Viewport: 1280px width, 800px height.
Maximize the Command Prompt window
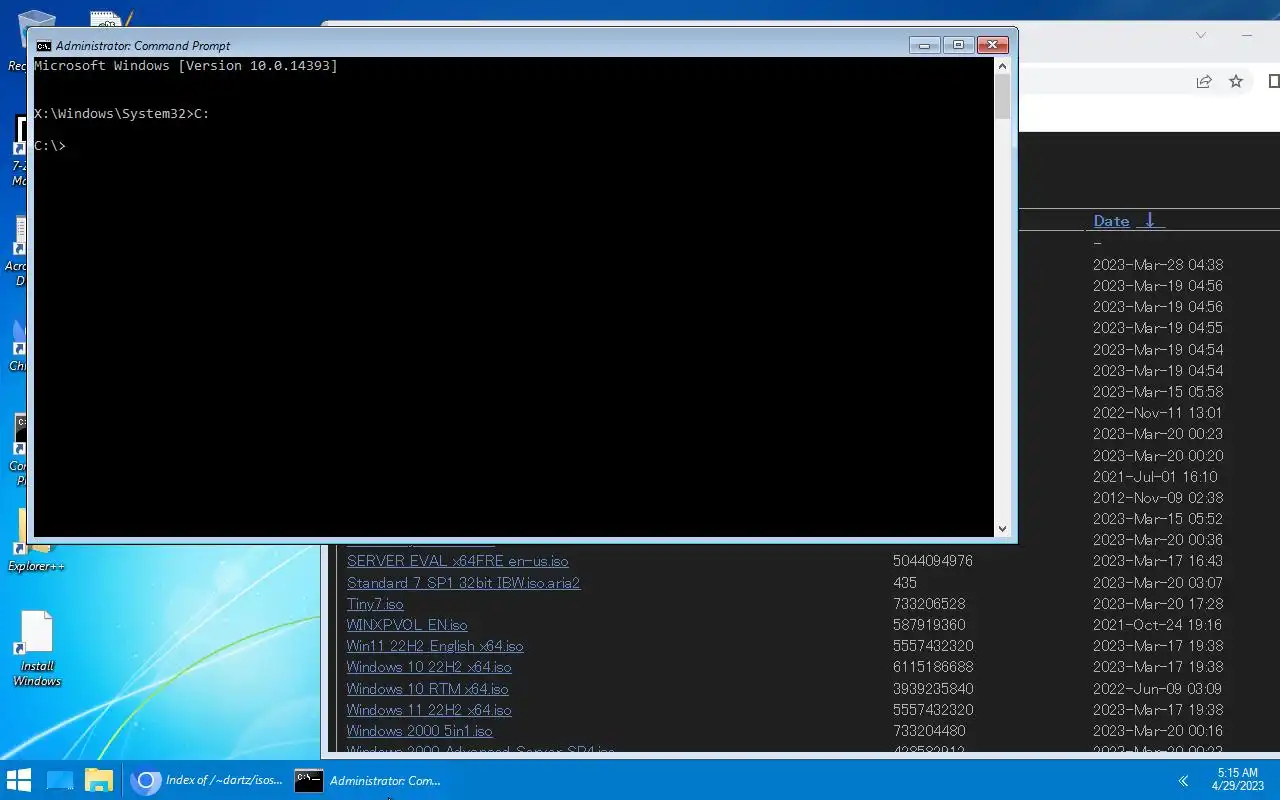(x=958, y=45)
